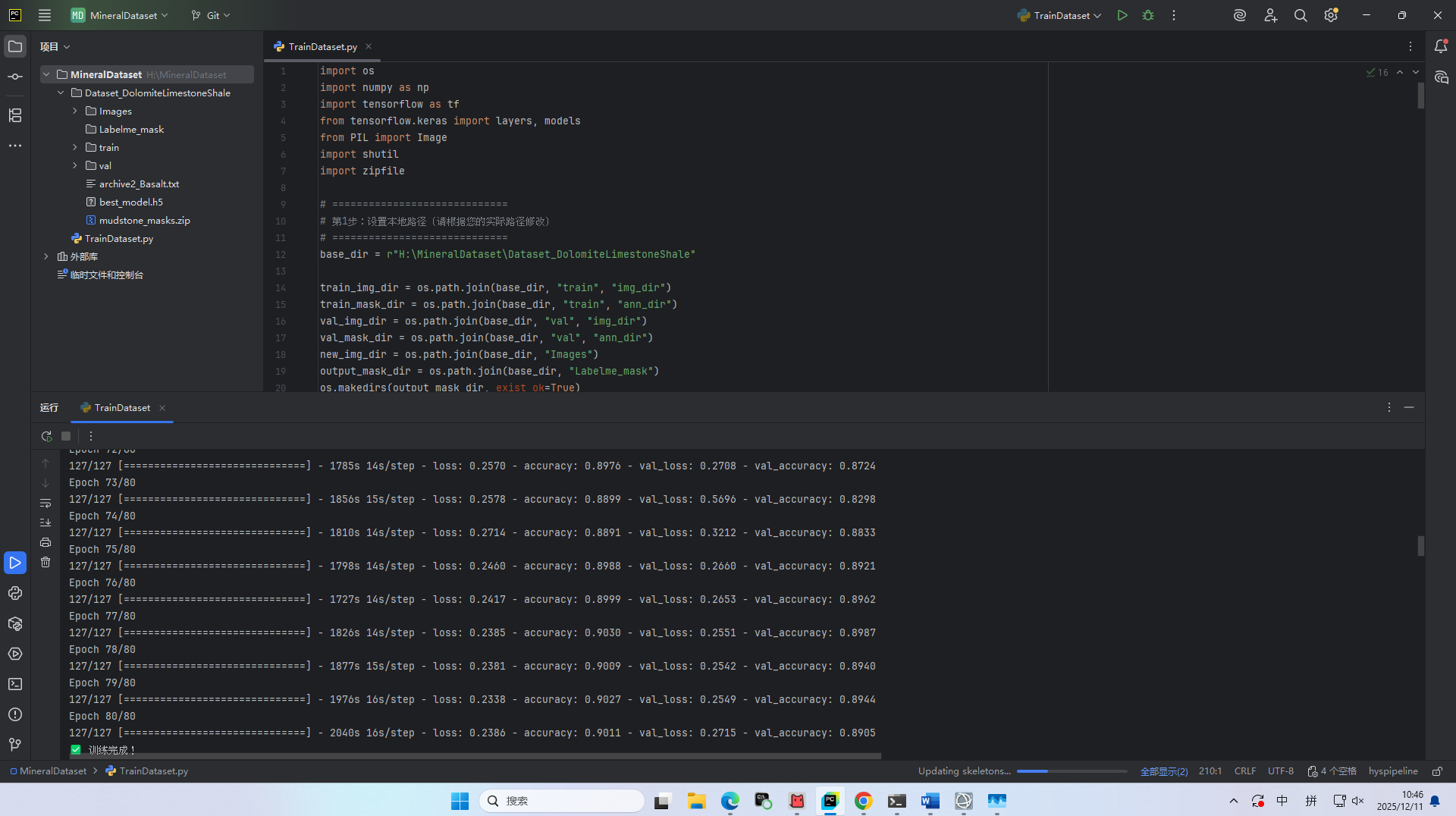Open Search Everywhere magnifier
Viewport: 1456px width, 816px height.
[1301, 15]
